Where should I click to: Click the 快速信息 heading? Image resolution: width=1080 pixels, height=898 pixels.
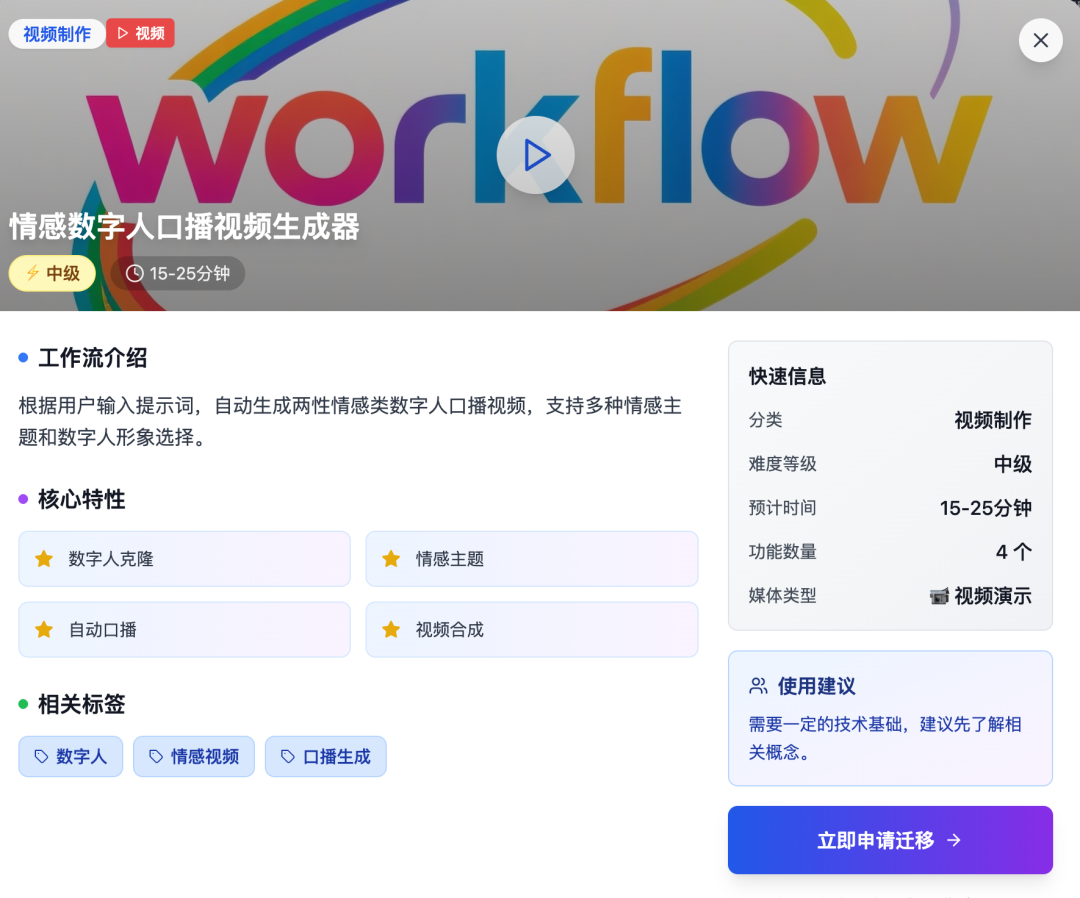point(787,376)
